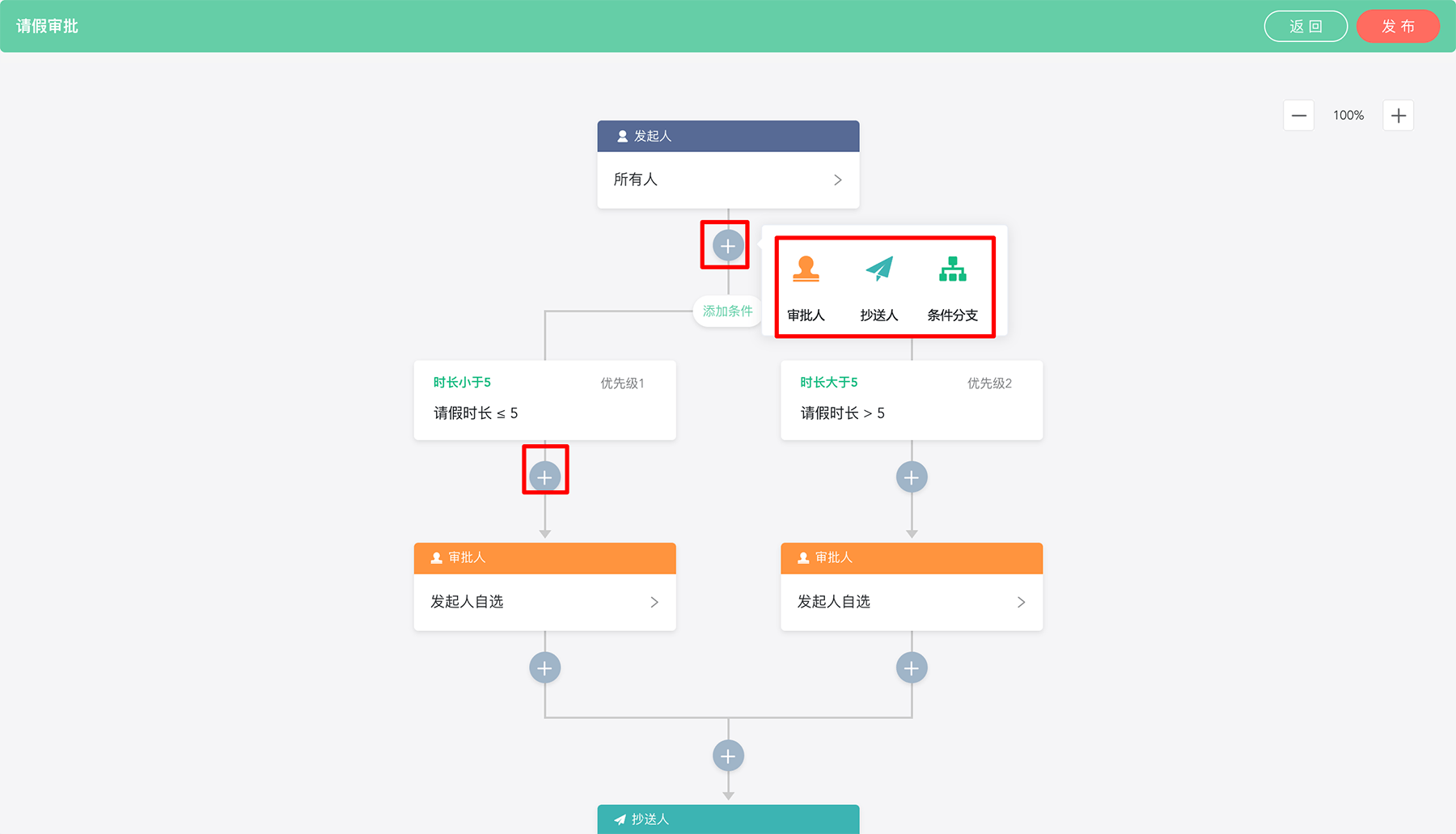Click the 添加条件 button

(x=727, y=311)
